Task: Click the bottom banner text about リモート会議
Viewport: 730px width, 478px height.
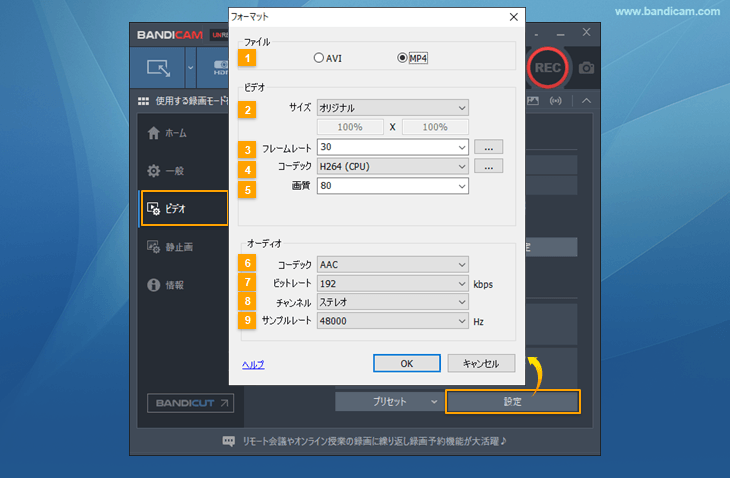Action: coord(374,441)
